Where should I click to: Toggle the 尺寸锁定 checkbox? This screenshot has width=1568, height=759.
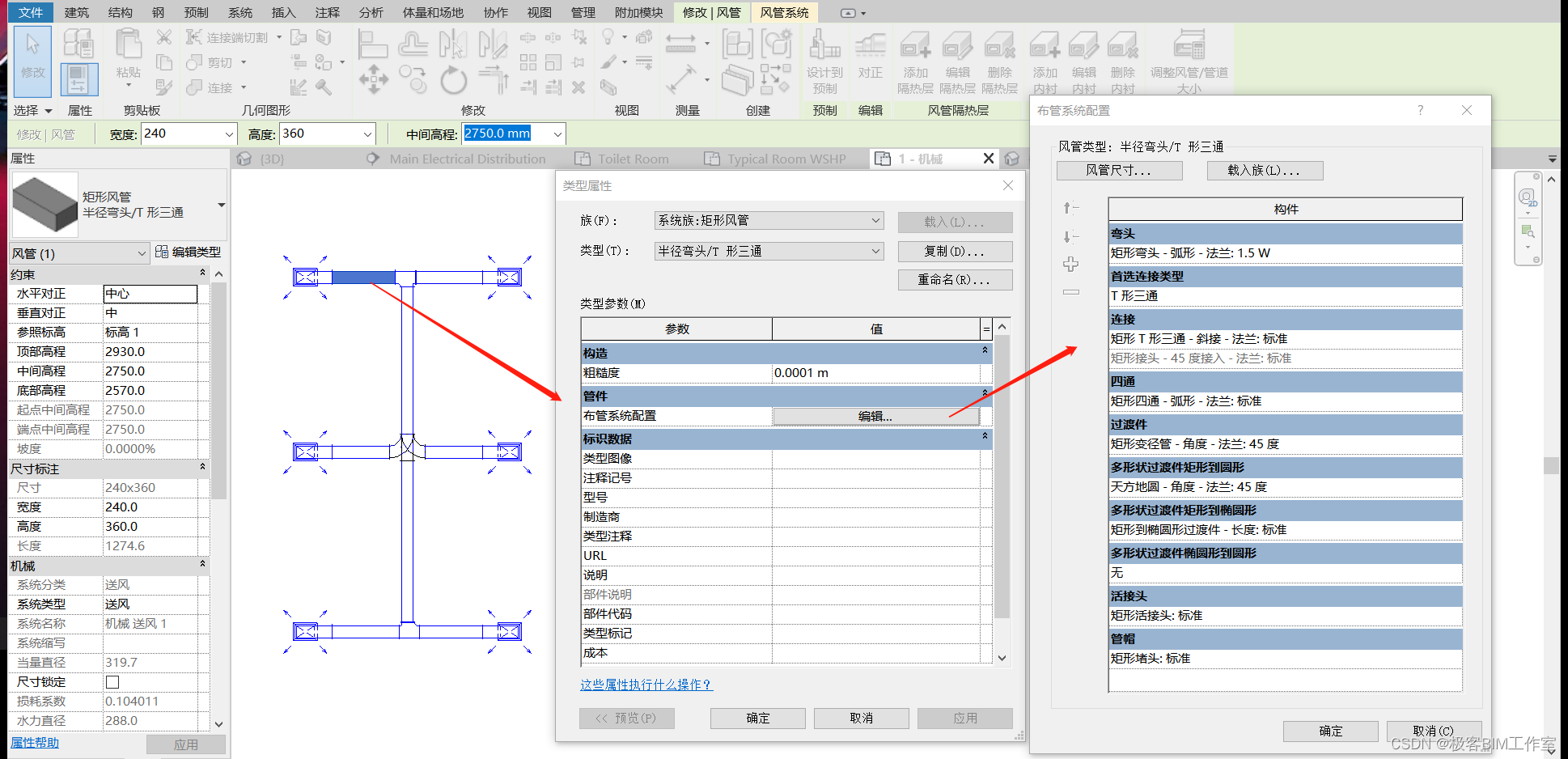[x=112, y=682]
